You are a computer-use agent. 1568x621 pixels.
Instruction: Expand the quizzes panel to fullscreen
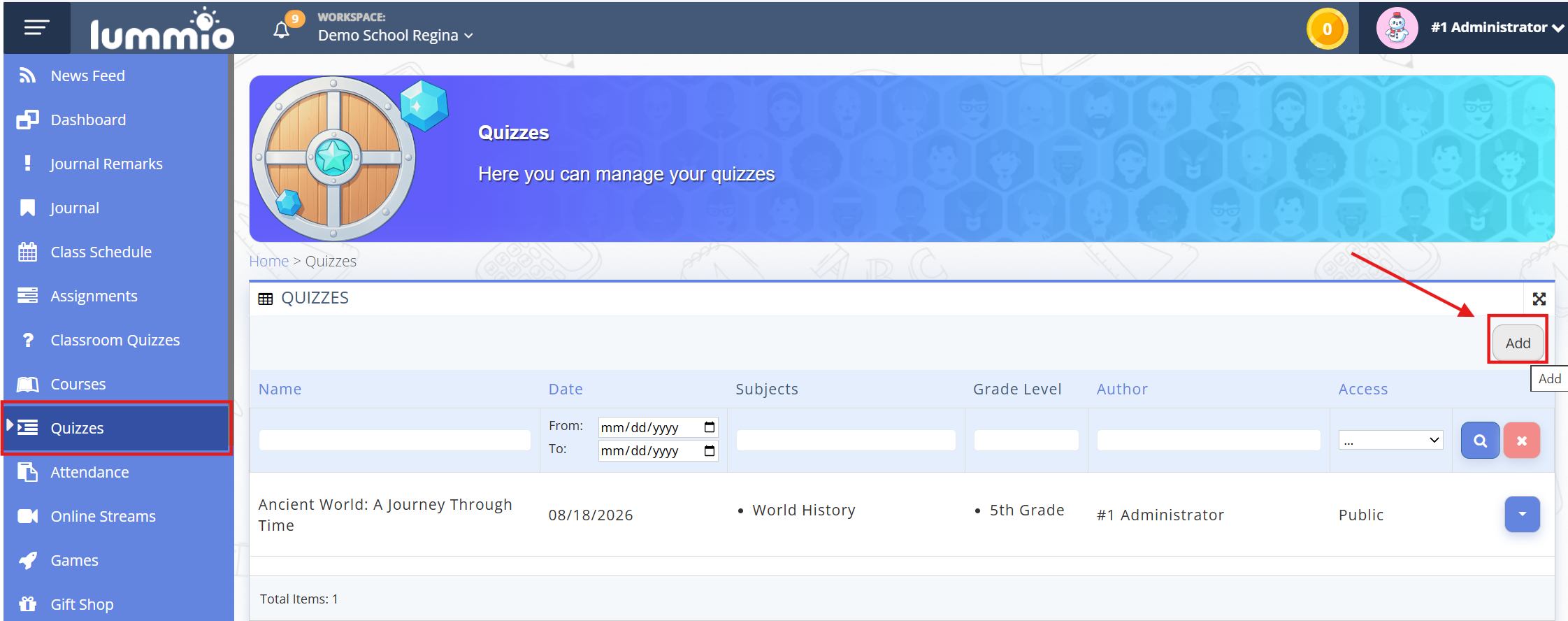1539,299
